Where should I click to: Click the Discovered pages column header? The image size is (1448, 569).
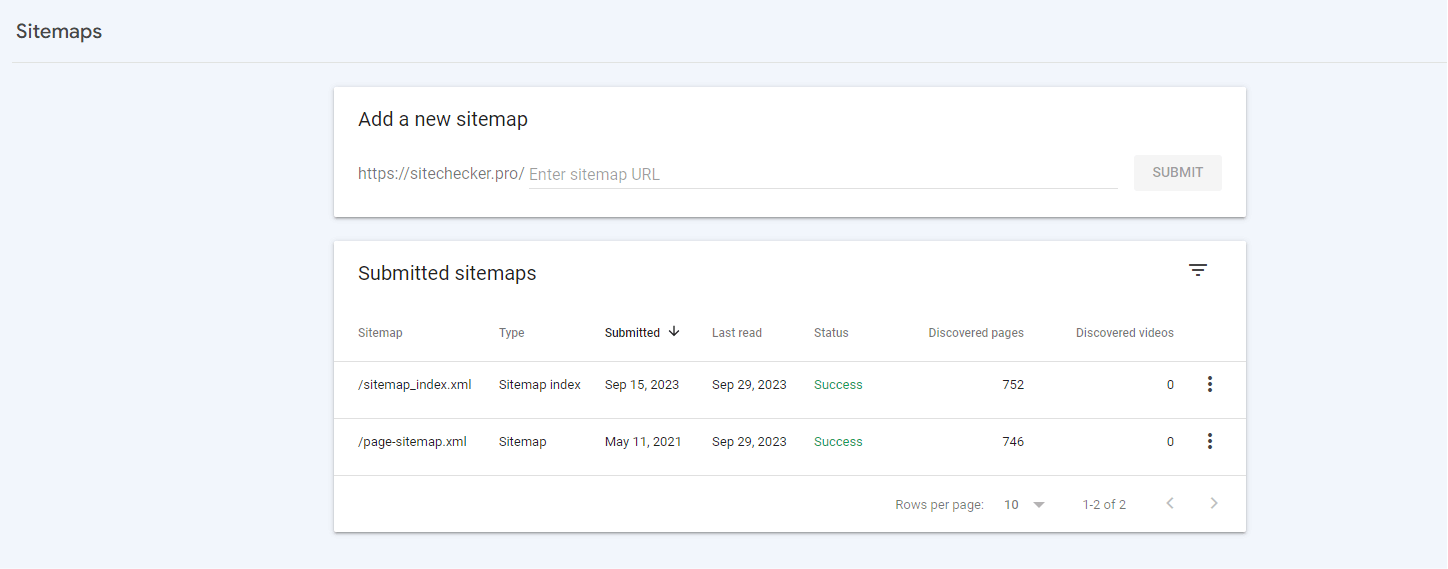(976, 333)
